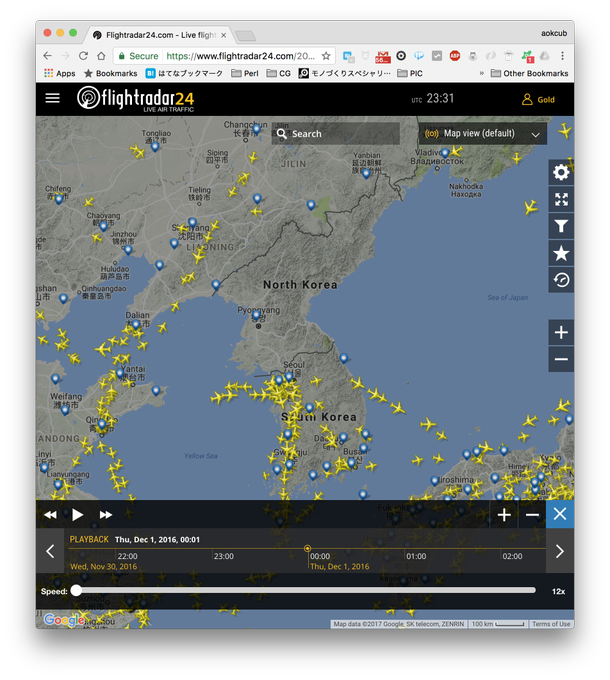
Task: Open Chrome three-dot menu
Action: click(562, 56)
